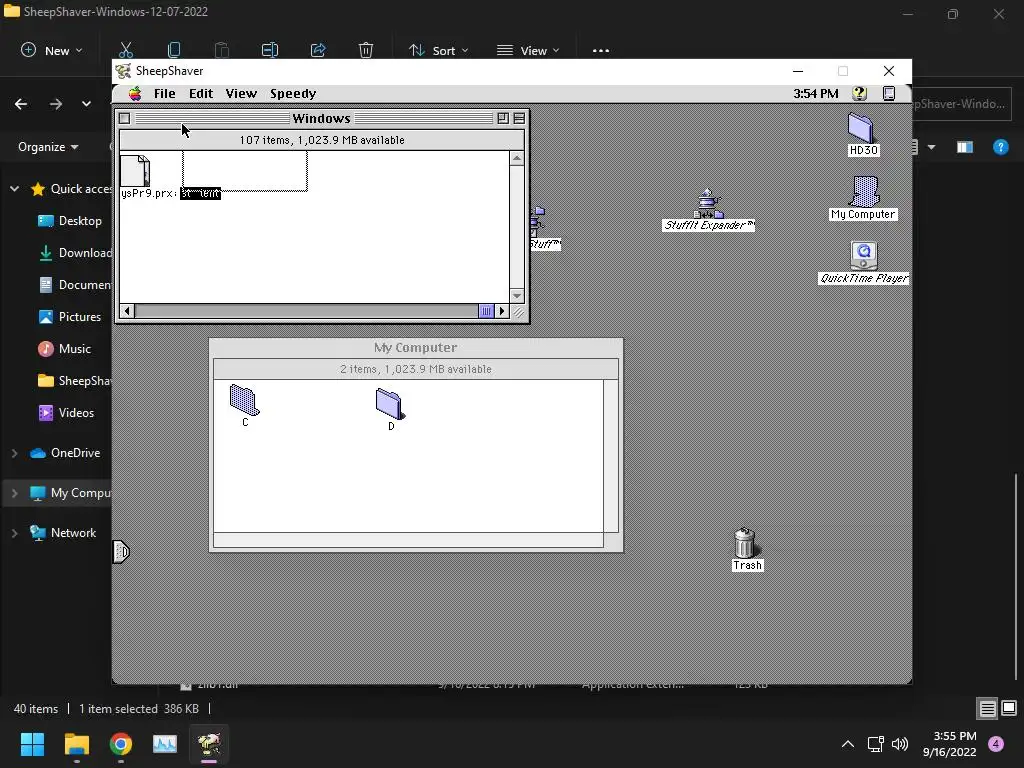Open the Mac Edit menu

[x=201, y=93]
